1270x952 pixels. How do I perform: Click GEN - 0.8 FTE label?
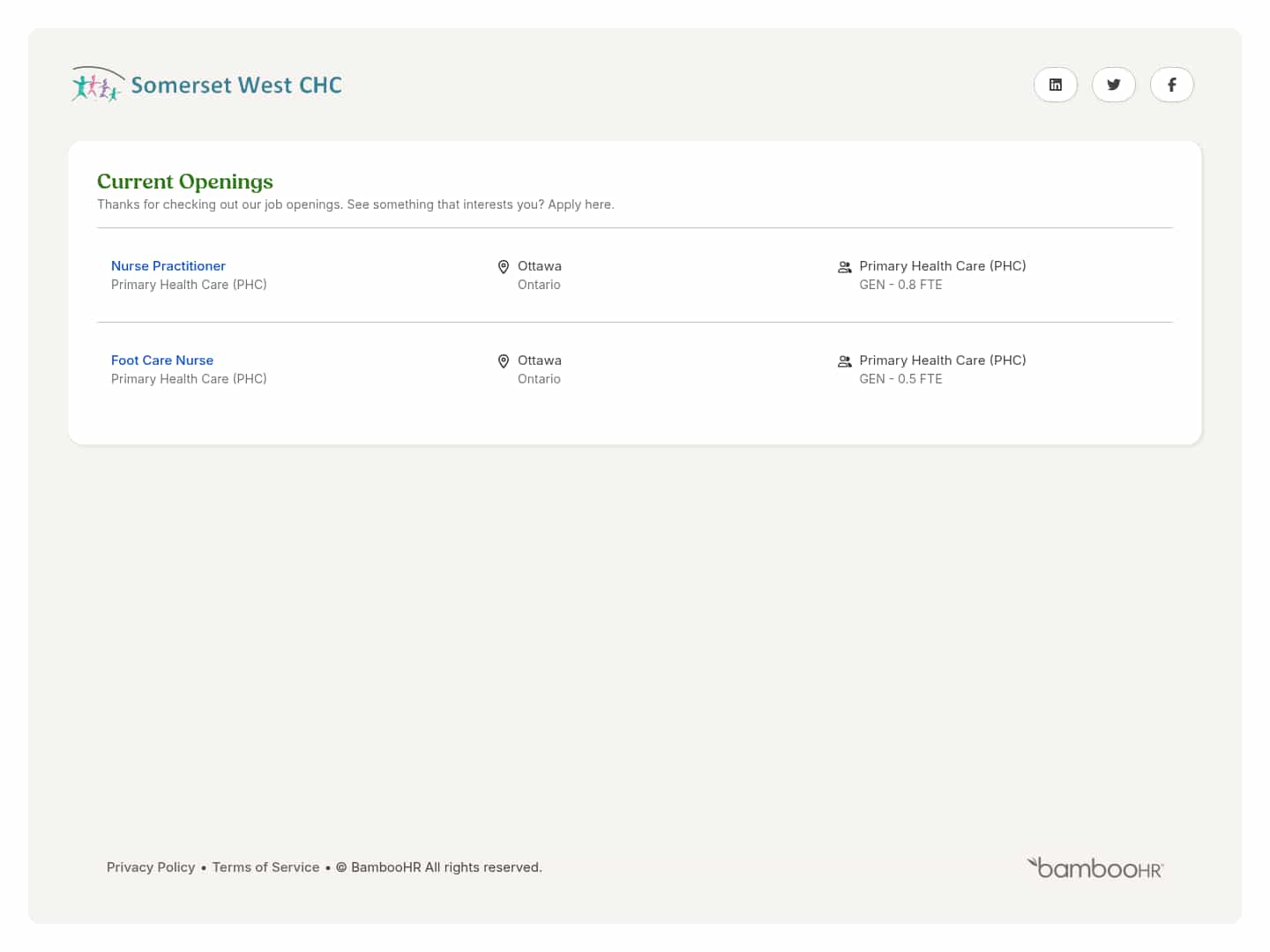[x=900, y=284]
